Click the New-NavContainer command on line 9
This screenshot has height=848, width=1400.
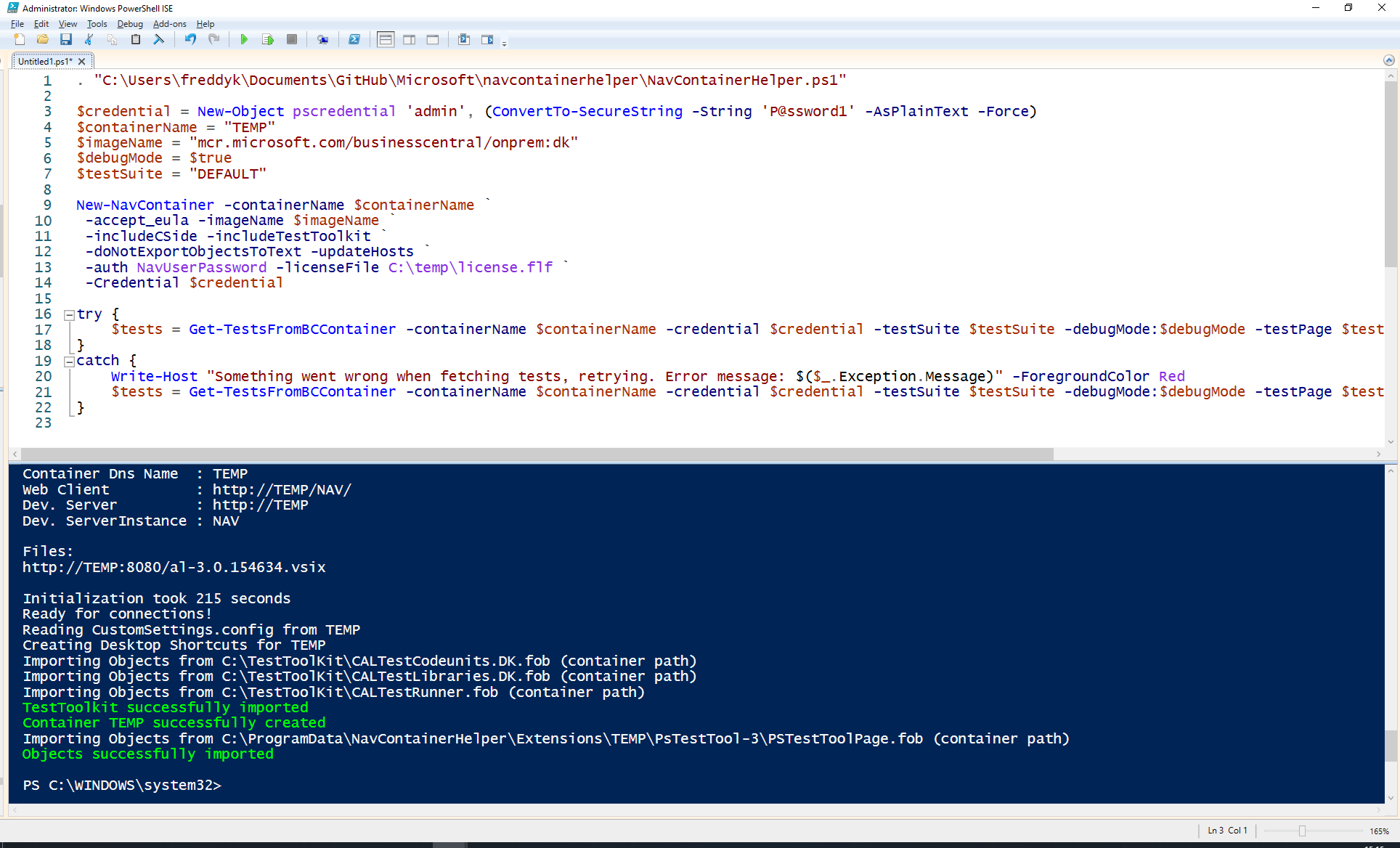coord(145,205)
